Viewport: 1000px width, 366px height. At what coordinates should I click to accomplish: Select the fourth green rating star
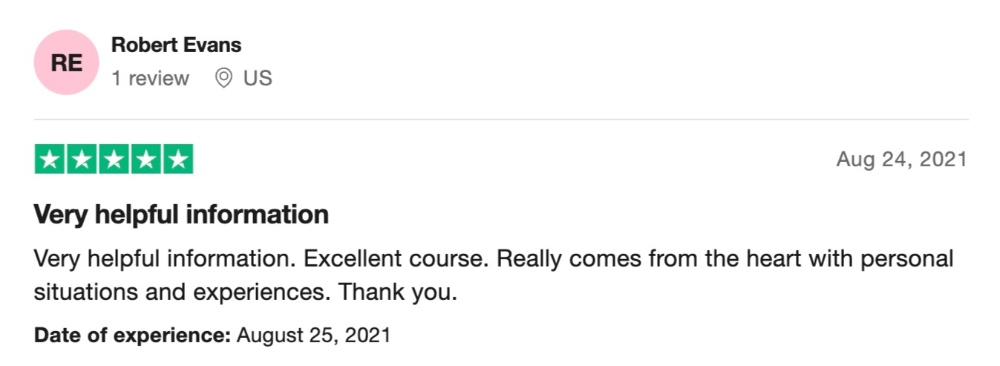click(x=145, y=159)
